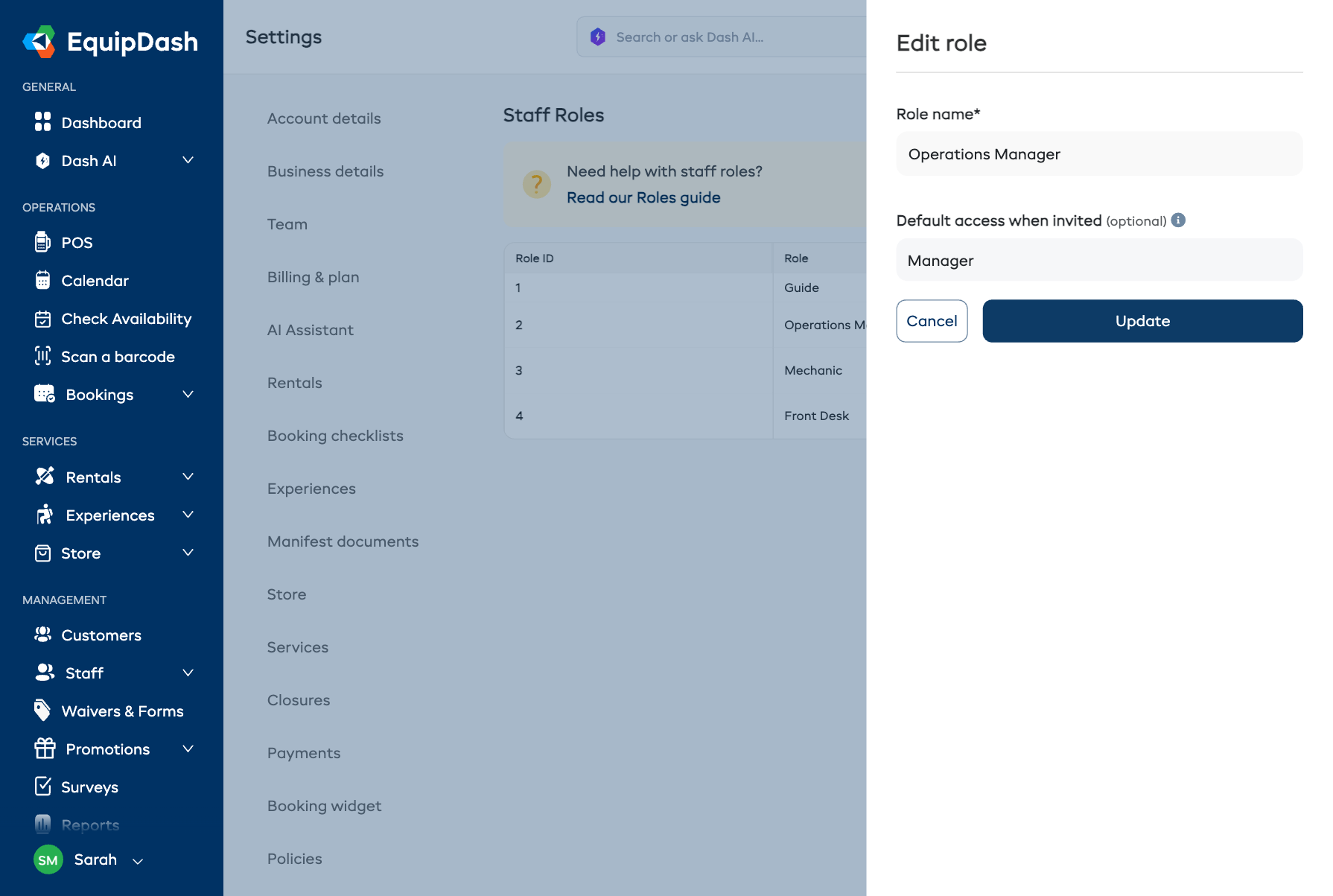
Task: Select the Mechanic role row
Action: (x=686, y=370)
